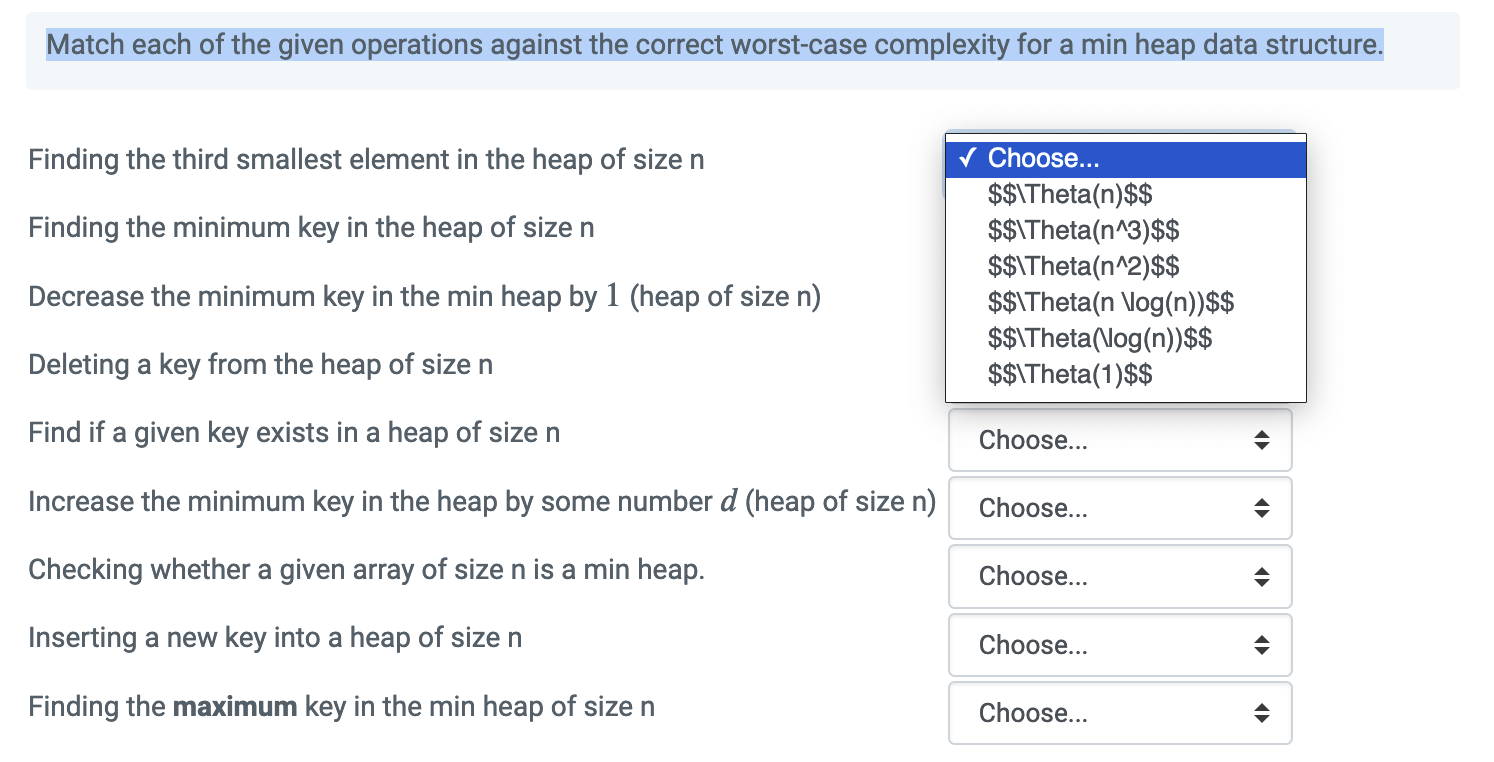Select the $$\Theta(n)$$ option

[x=1062, y=194]
